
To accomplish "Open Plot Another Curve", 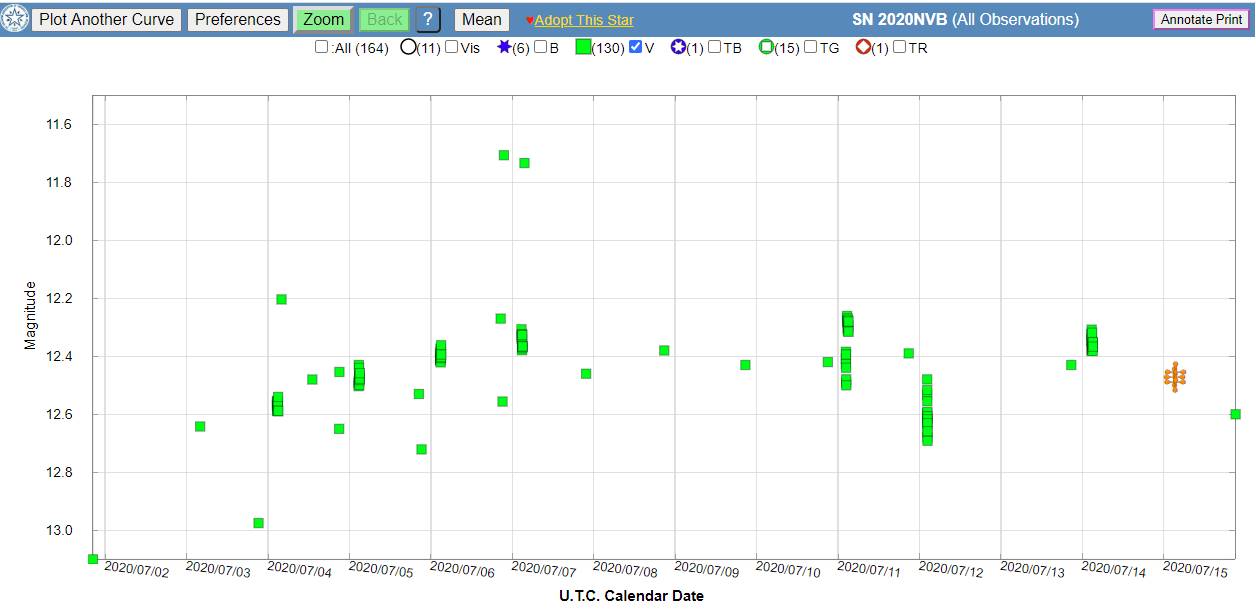I will [106, 19].
